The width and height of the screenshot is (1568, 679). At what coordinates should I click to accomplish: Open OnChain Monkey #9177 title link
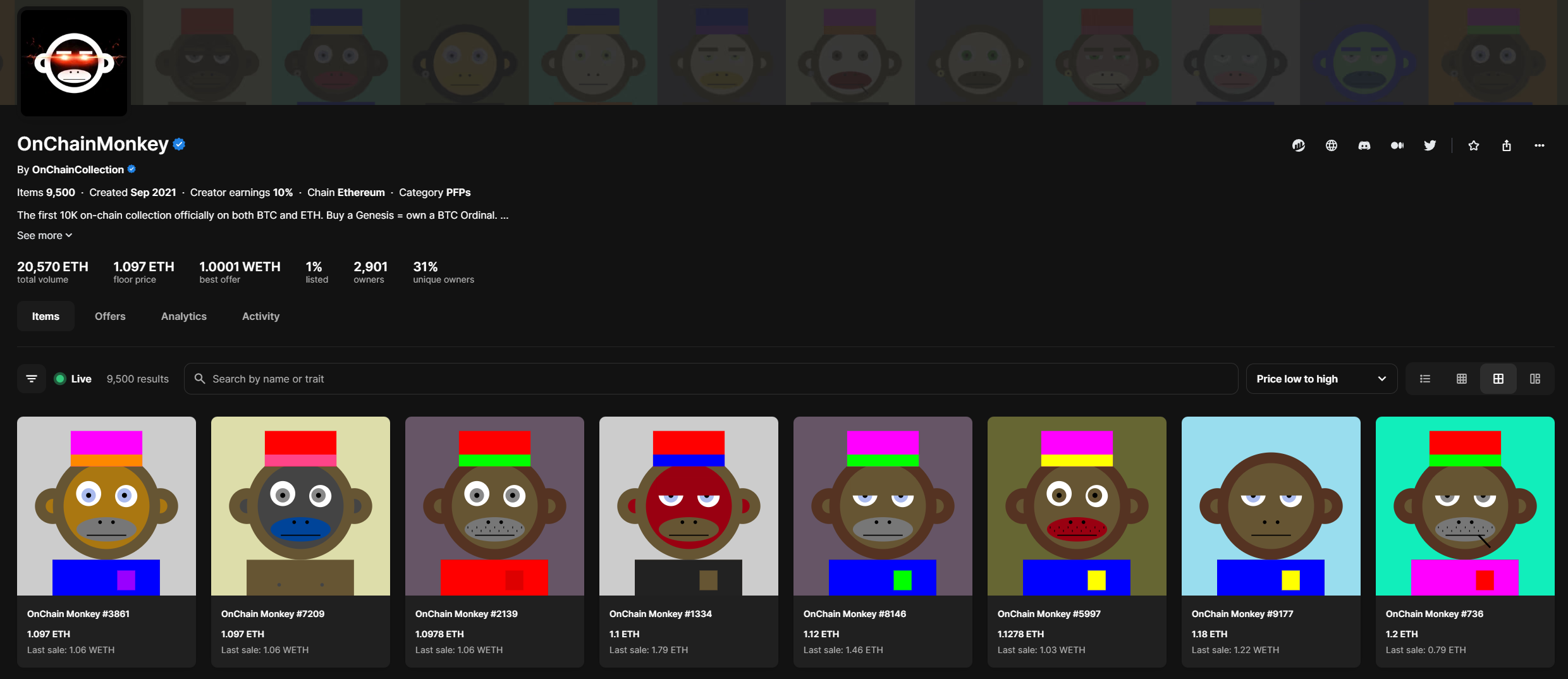(1242, 614)
